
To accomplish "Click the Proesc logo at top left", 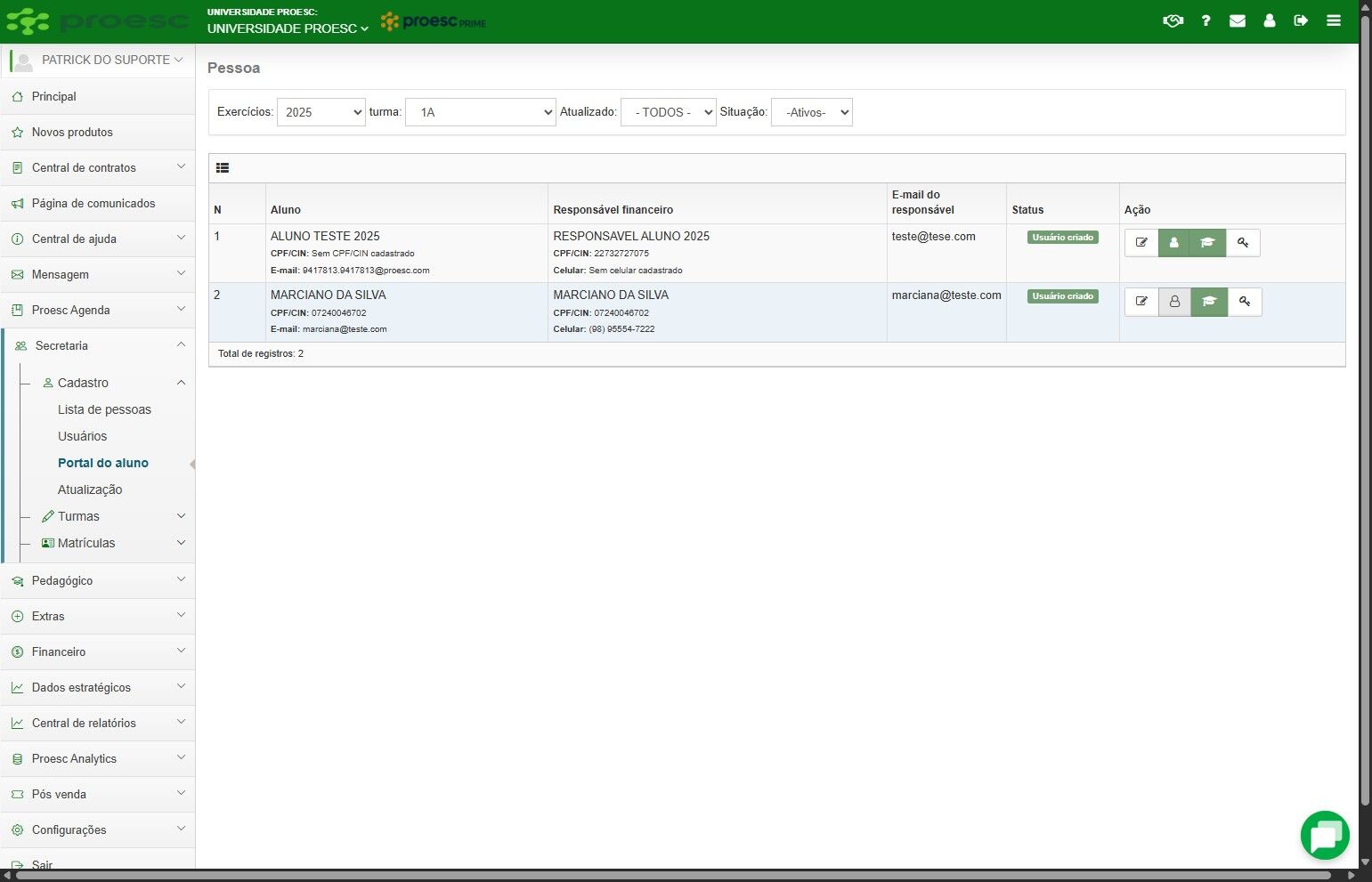I will click(98, 21).
